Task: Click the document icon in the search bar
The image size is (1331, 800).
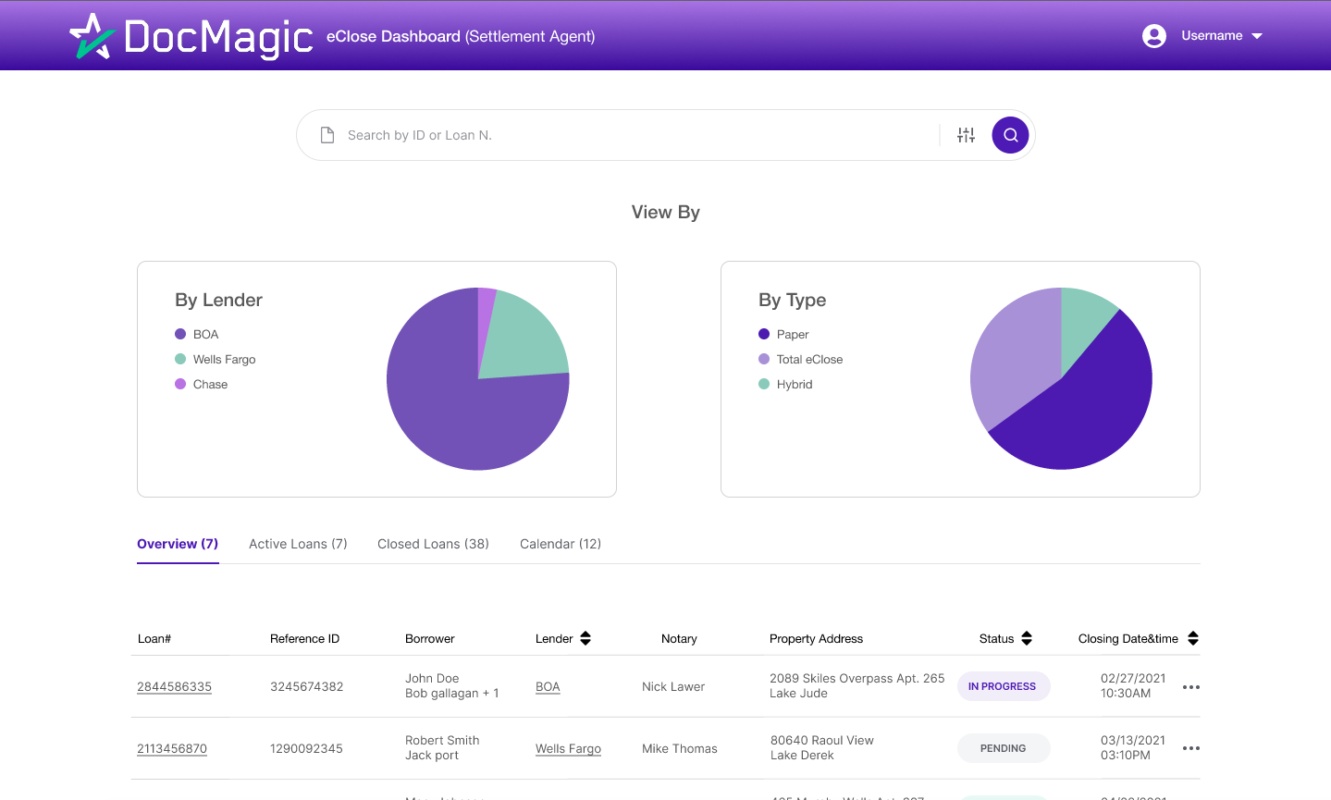Action: [327, 135]
